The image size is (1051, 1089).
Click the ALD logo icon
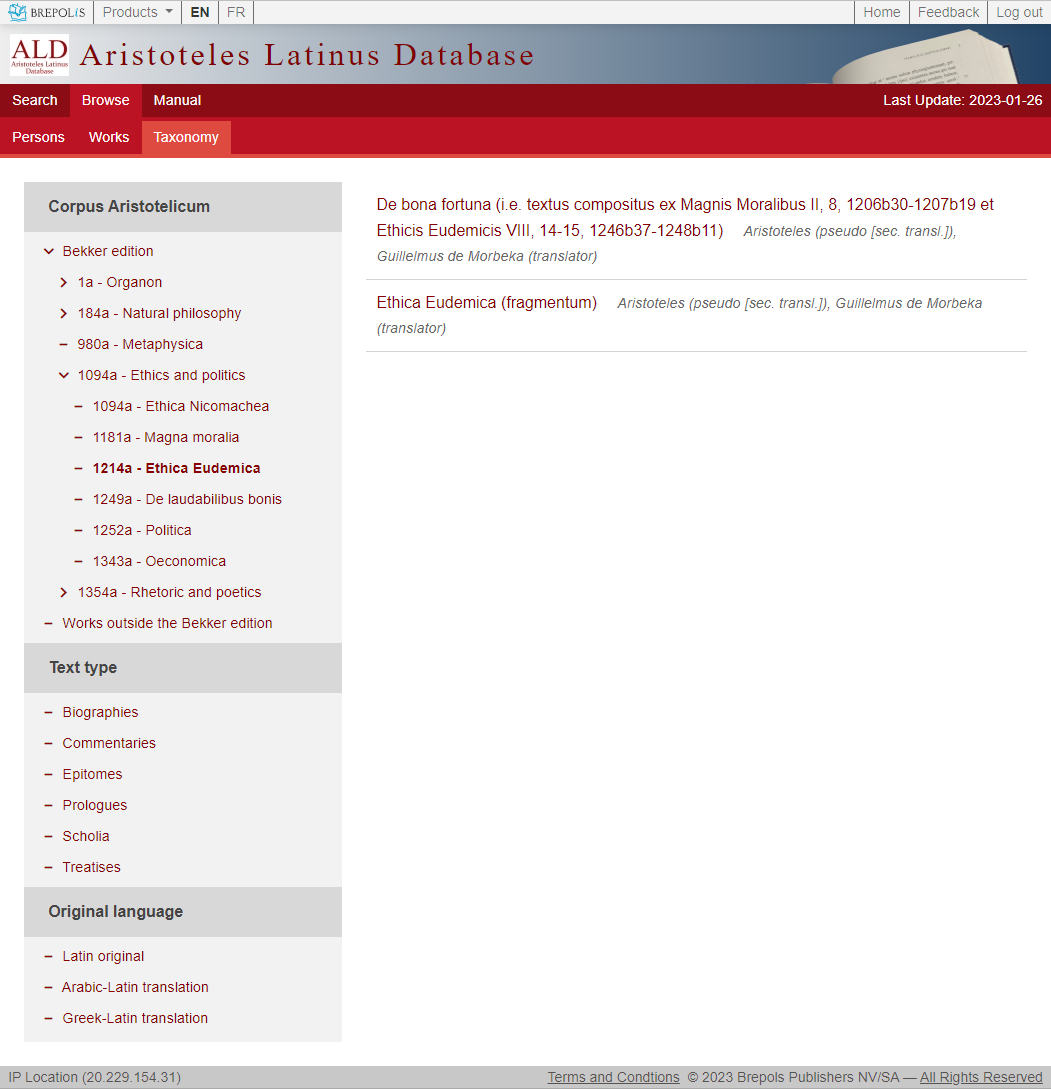[x=38, y=55]
